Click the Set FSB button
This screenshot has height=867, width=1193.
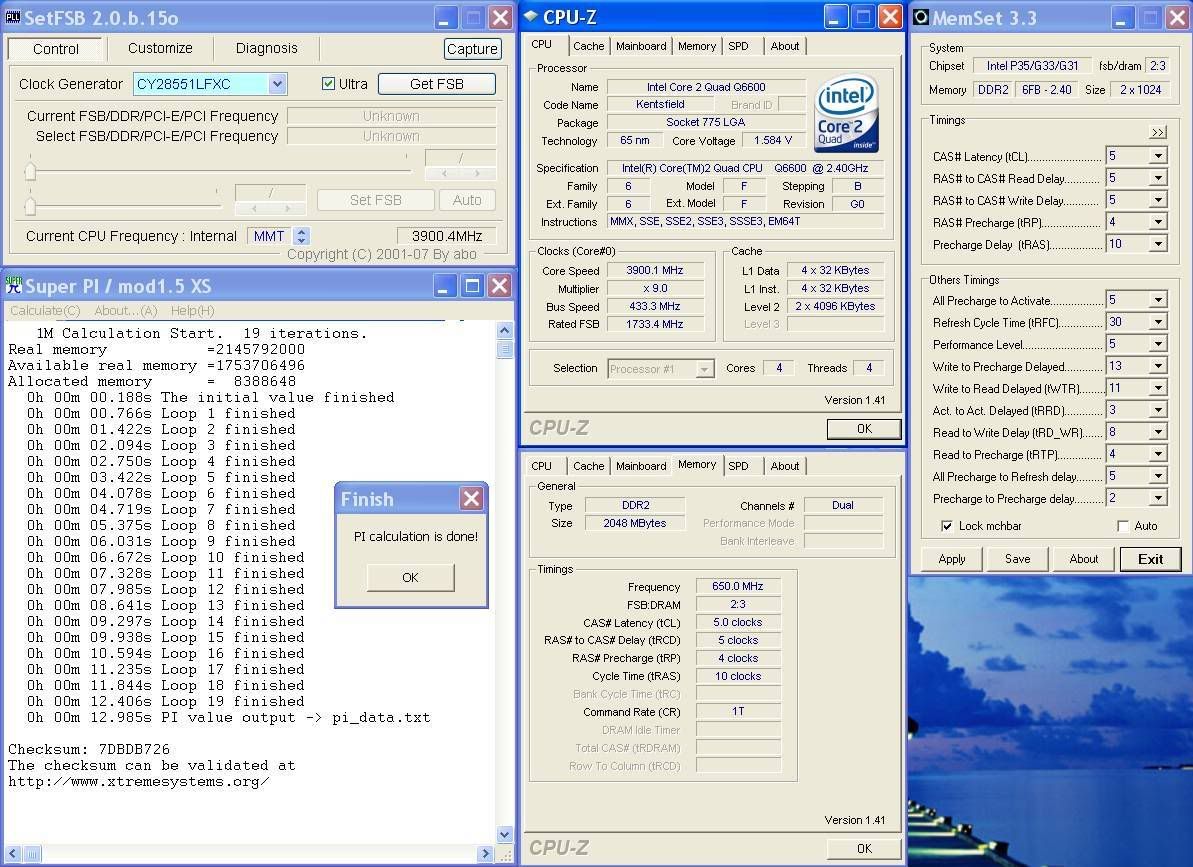click(x=375, y=200)
